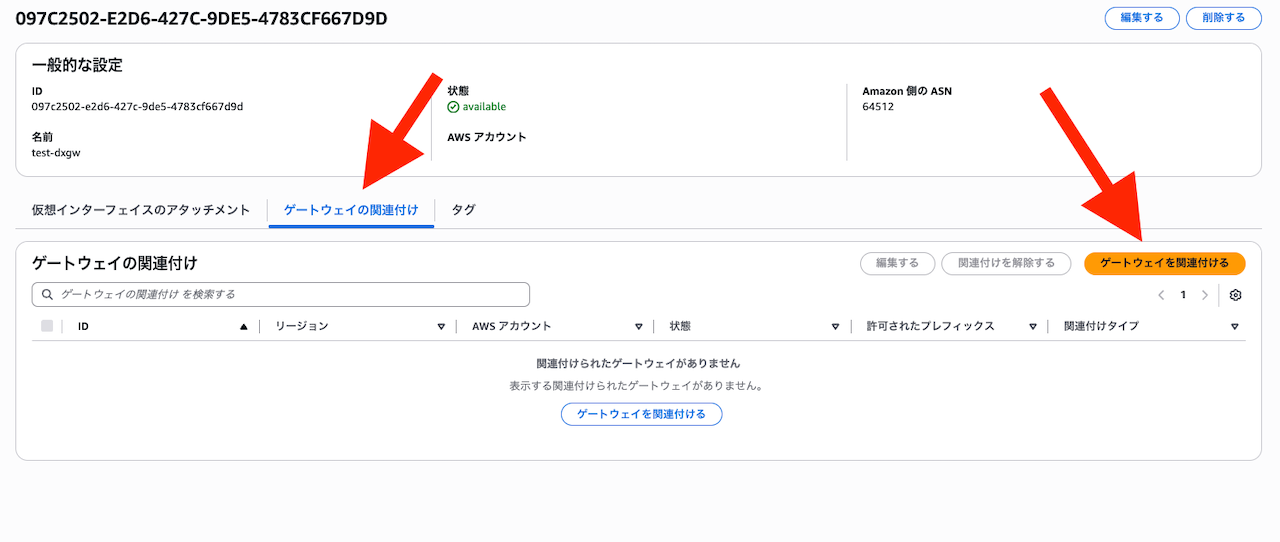Click the ID value 097c2502-e2d6-427c-9de5-4783cf667d9d
Image resolution: width=1280 pixels, height=542 pixels.
tap(137, 107)
